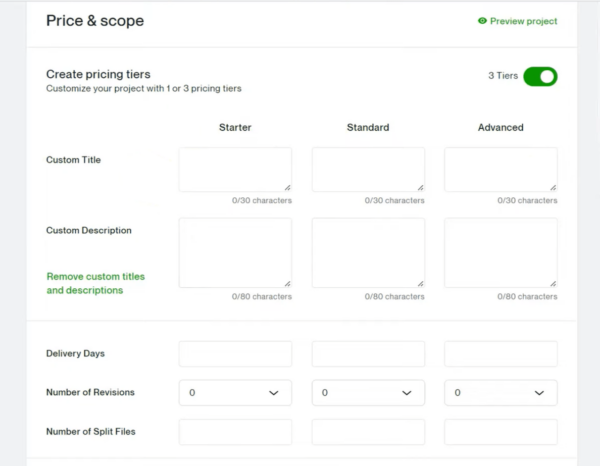Click the Advanced Custom Description field
This screenshot has height=466, width=600.
pos(501,253)
